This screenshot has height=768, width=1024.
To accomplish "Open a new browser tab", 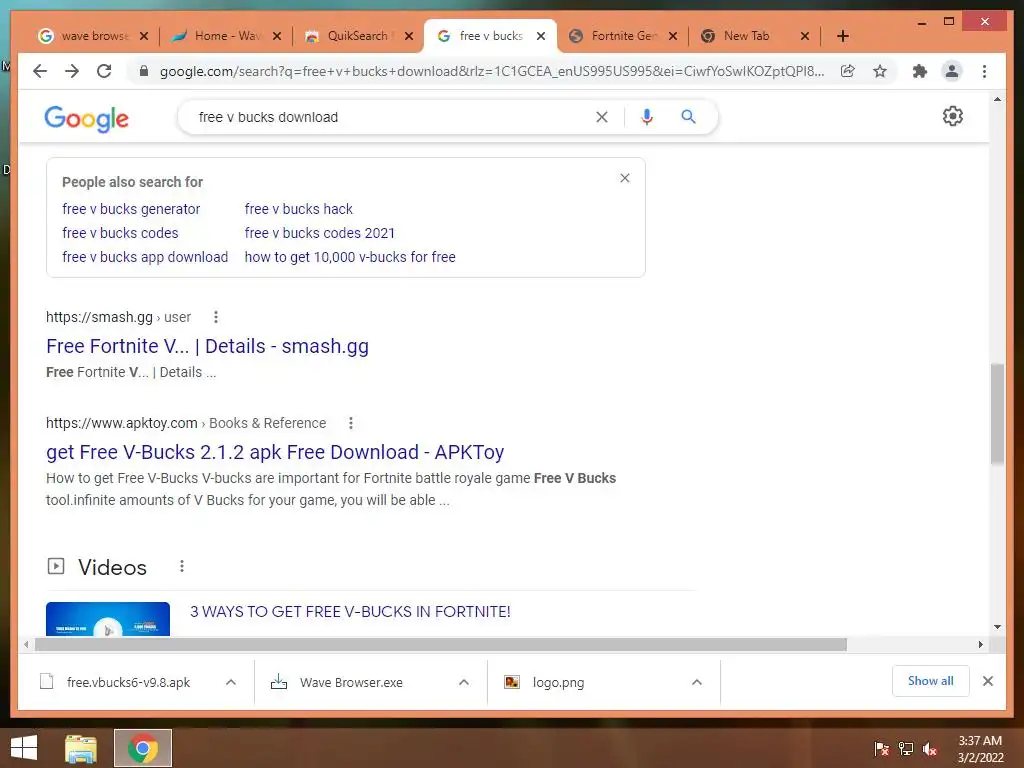I will 843,36.
